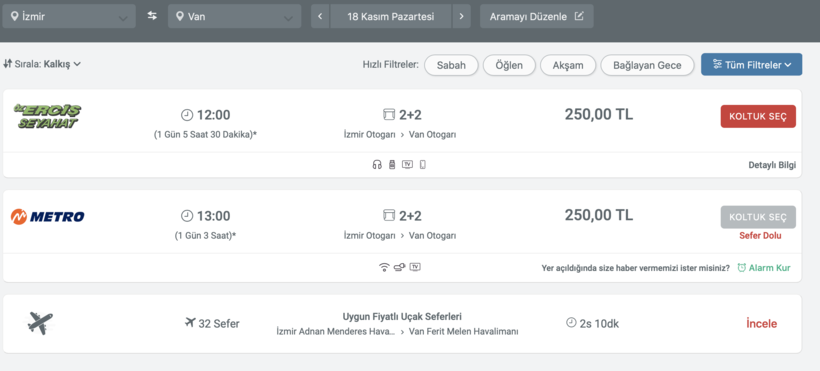The image size is (820, 371).
Task: Toggle the Öğlen quick filter
Action: point(509,65)
